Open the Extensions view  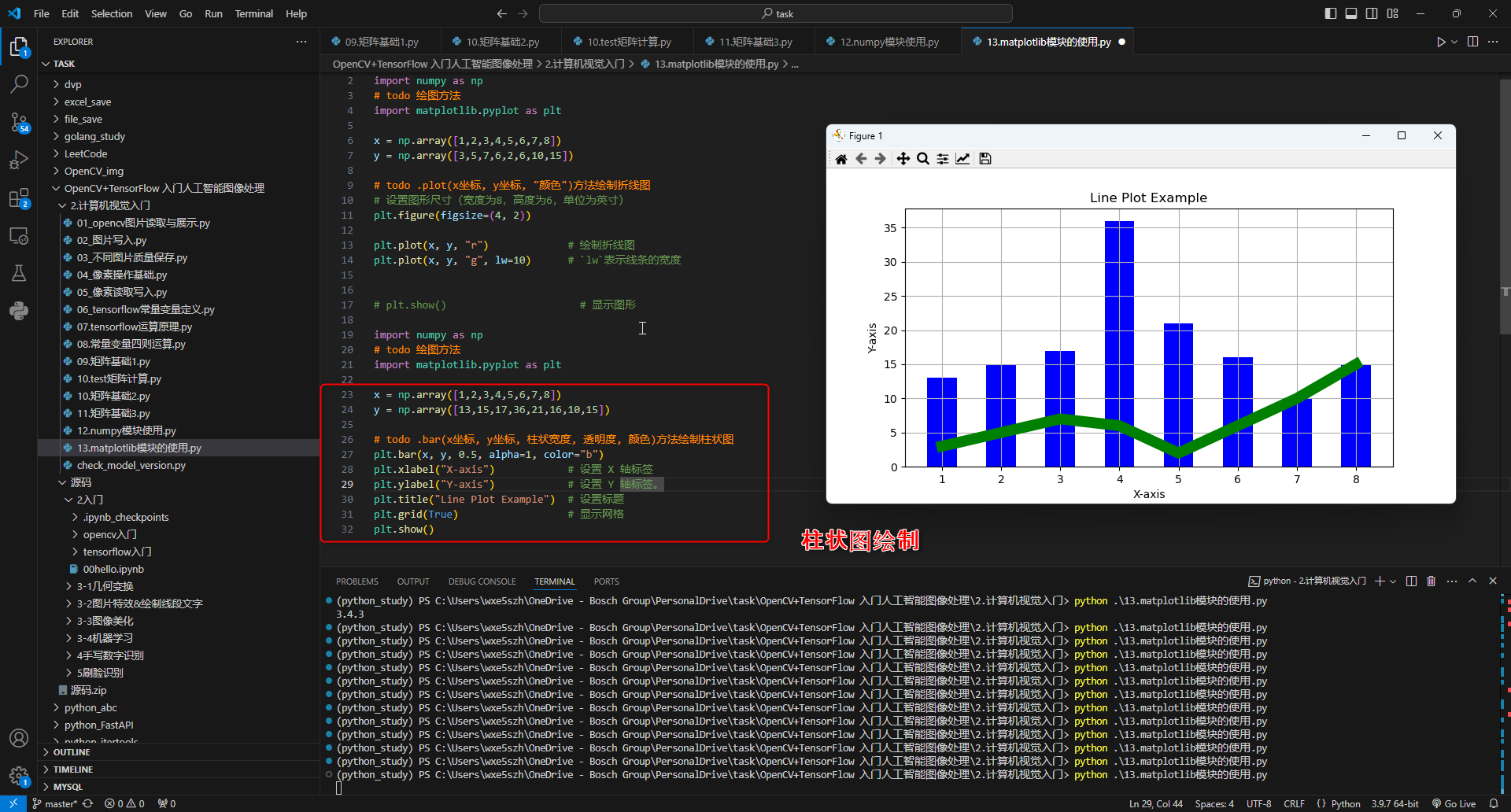point(19,198)
